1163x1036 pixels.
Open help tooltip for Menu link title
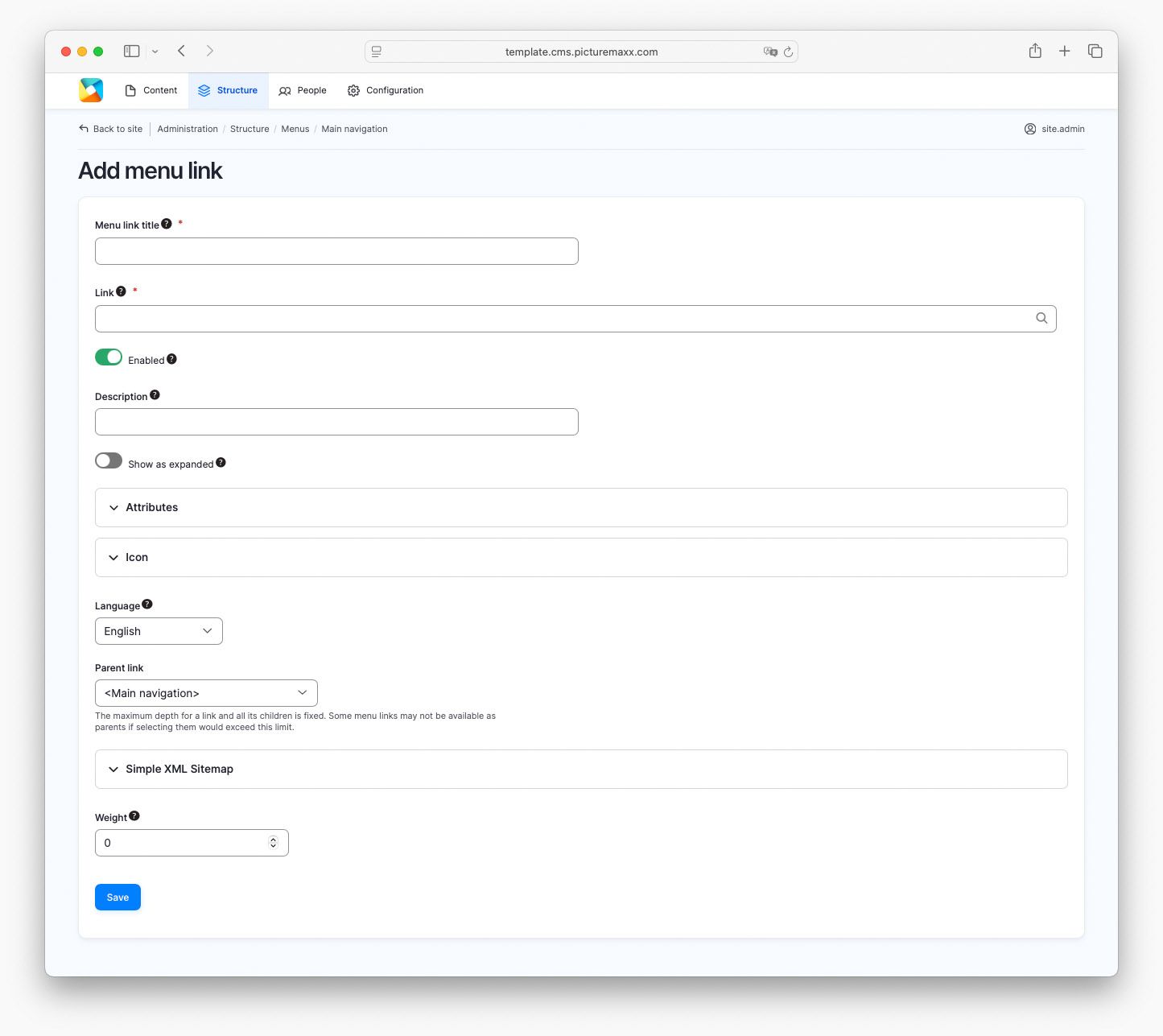(166, 223)
